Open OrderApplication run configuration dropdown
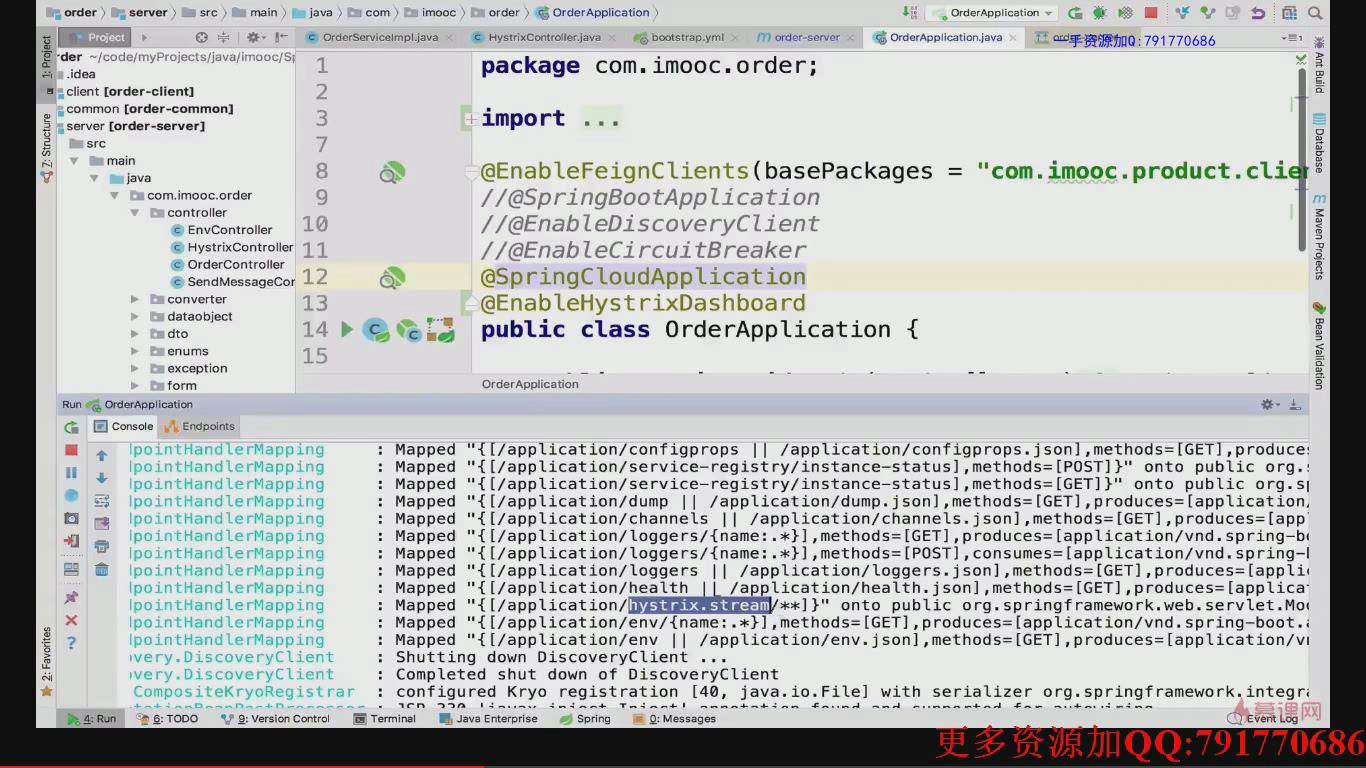Viewport: 1366px width, 768px height. click(992, 13)
